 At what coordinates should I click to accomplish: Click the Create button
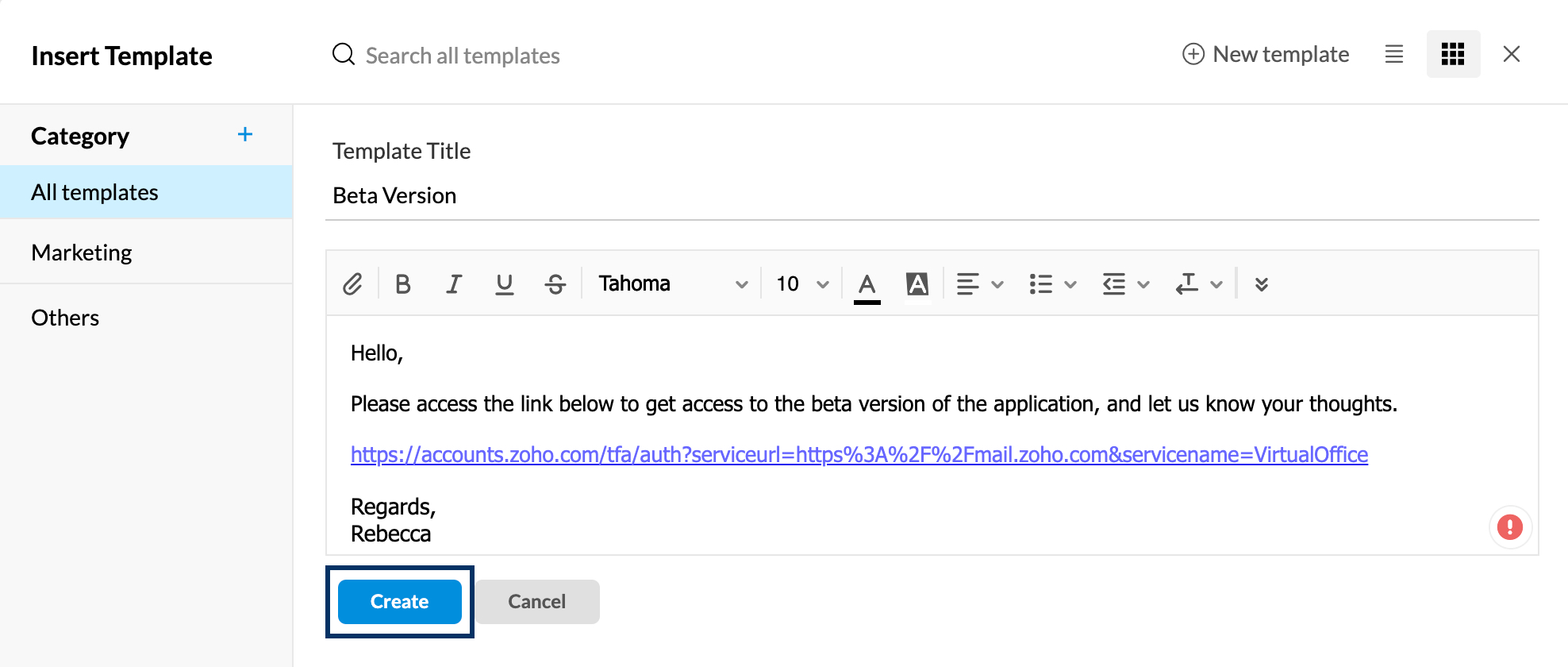[399, 602]
